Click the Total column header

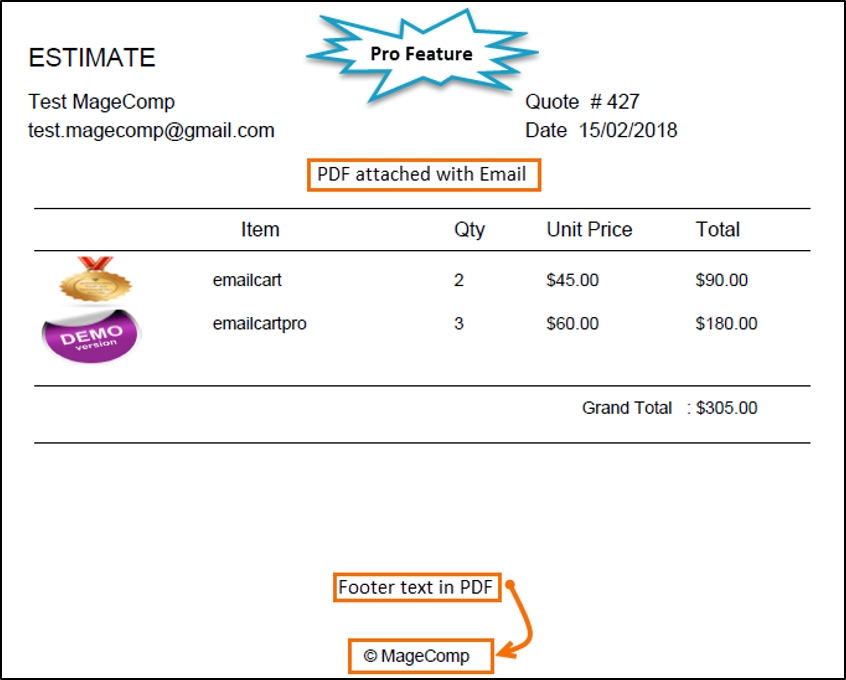[x=717, y=230]
